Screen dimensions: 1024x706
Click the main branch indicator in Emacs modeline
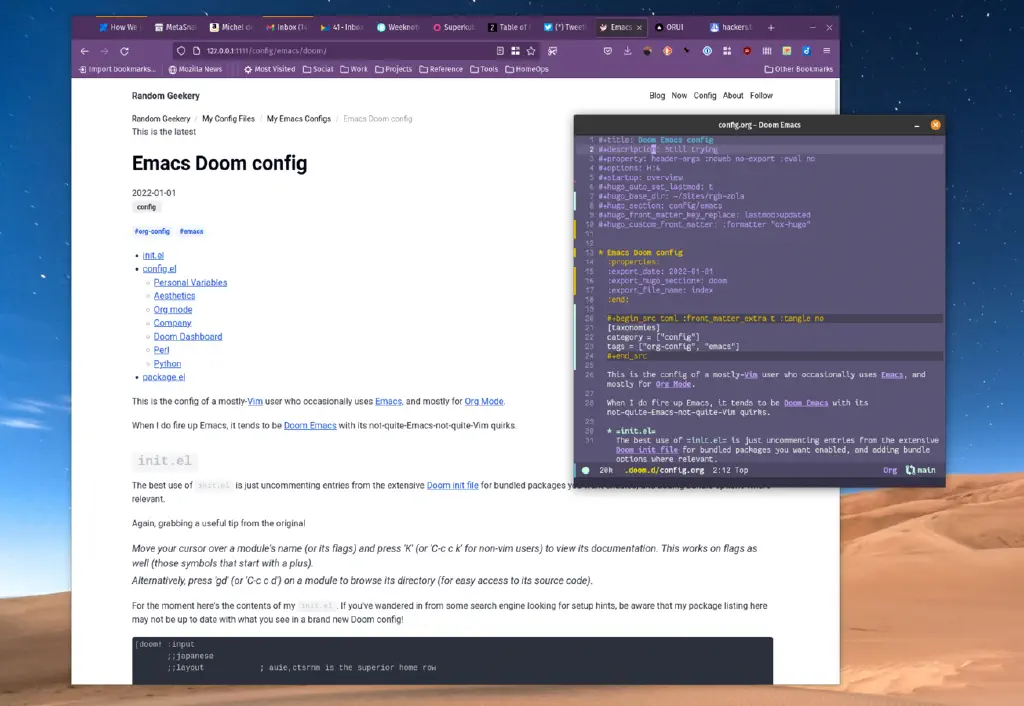921,470
